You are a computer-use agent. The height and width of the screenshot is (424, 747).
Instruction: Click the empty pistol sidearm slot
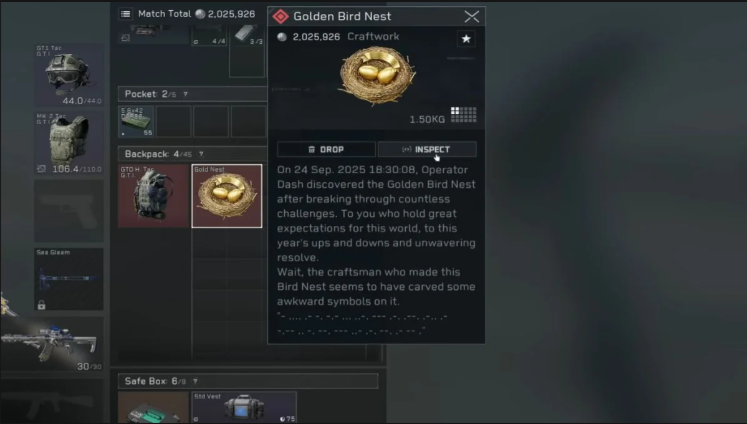click(69, 211)
